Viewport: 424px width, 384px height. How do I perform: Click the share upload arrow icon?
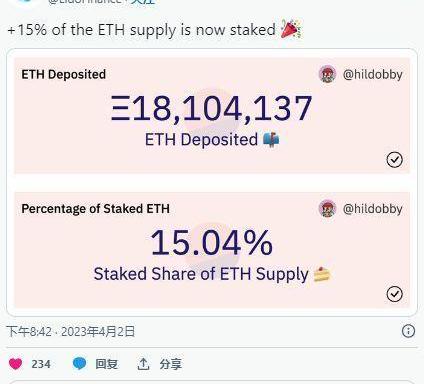[x=143, y=364]
